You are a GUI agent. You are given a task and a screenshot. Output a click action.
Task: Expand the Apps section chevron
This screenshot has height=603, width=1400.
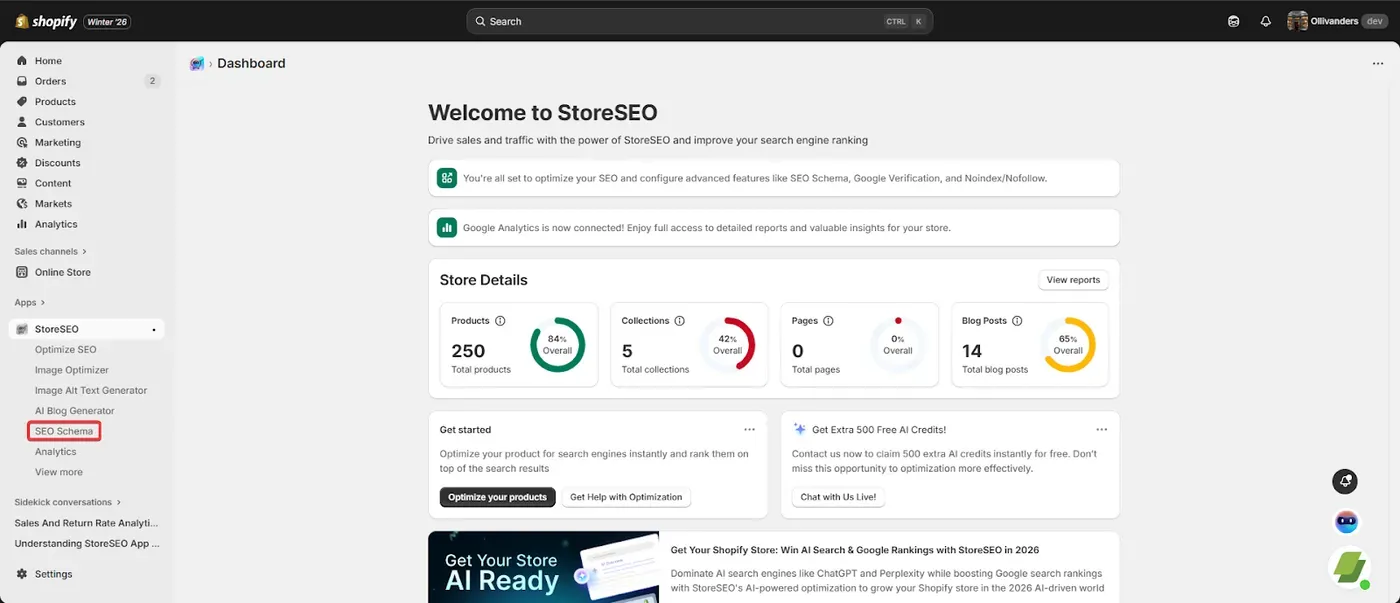pyautogui.click(x=43, y=302)
